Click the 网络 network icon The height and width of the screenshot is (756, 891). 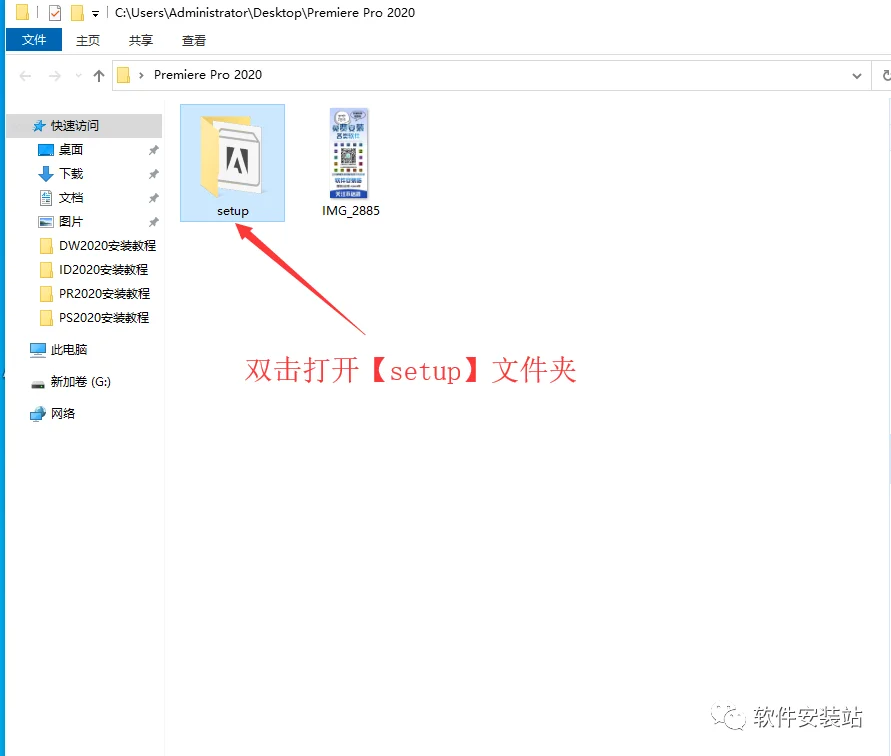coord(38,414)
